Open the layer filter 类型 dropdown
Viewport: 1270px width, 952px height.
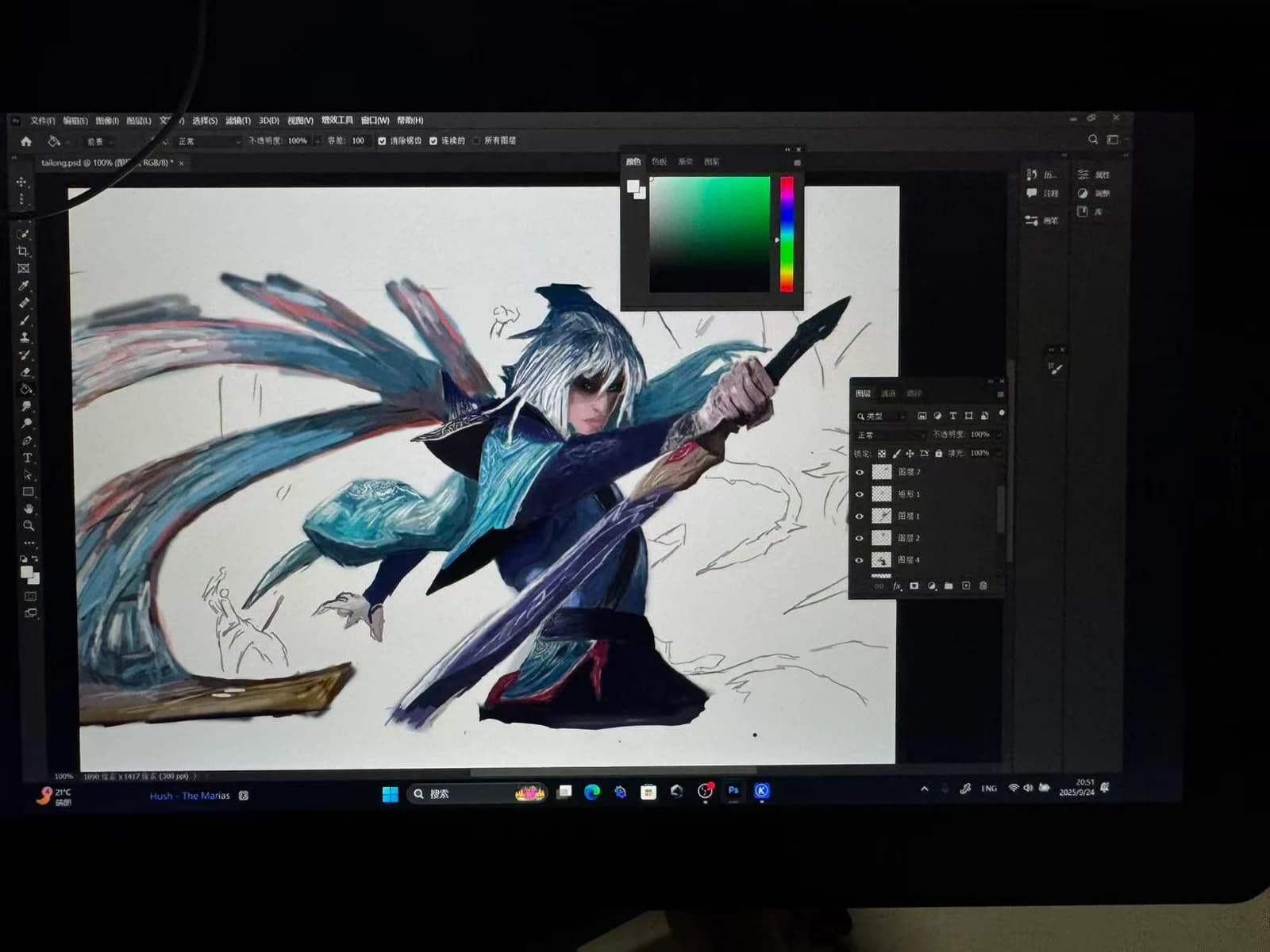pyautogui.click(x=881, y=416)
